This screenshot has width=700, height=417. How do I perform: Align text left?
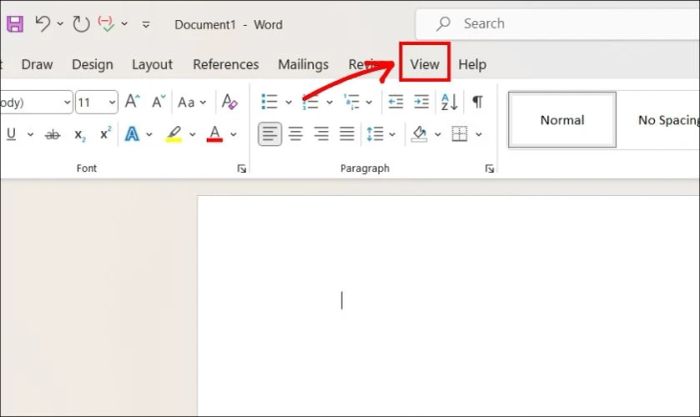[x=270, y=133]
